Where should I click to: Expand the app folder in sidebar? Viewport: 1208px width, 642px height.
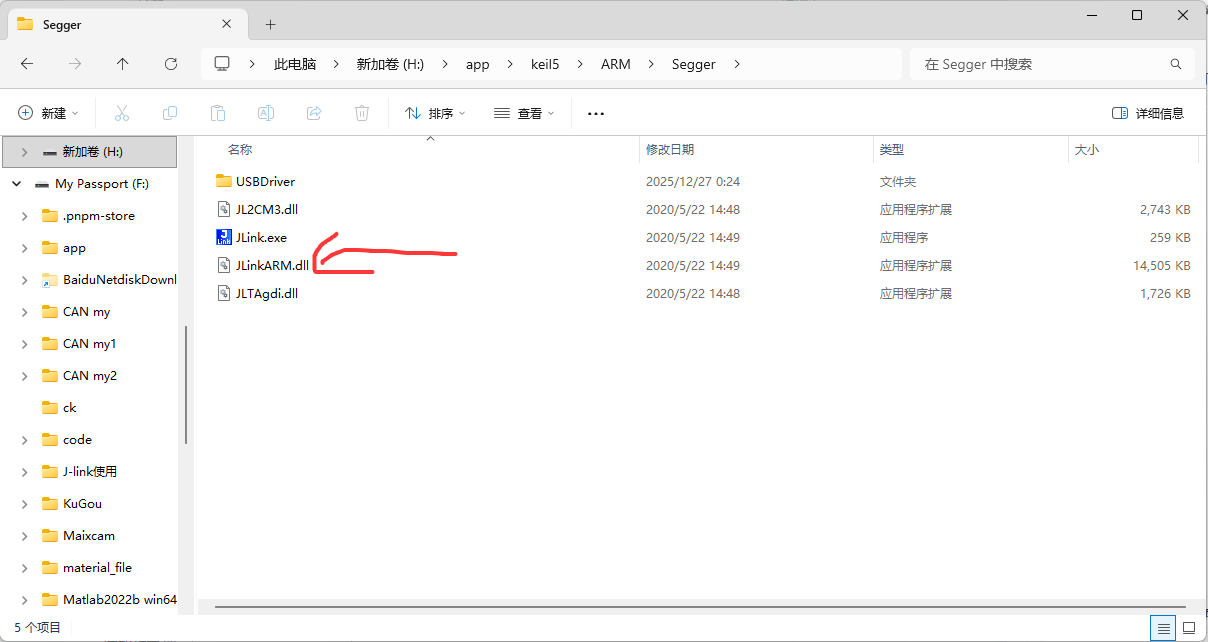click(24, 248)
